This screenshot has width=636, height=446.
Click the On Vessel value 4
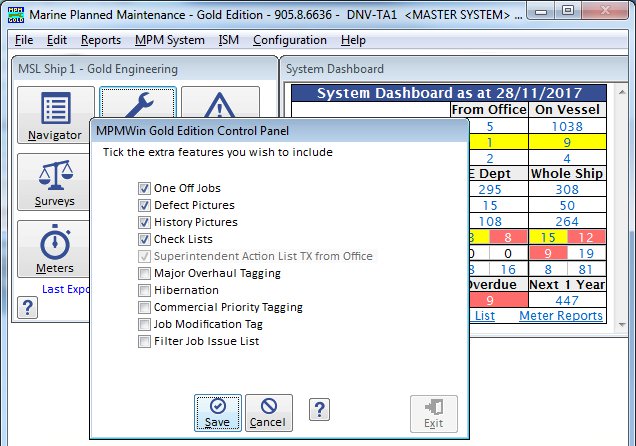coord(567,158)
